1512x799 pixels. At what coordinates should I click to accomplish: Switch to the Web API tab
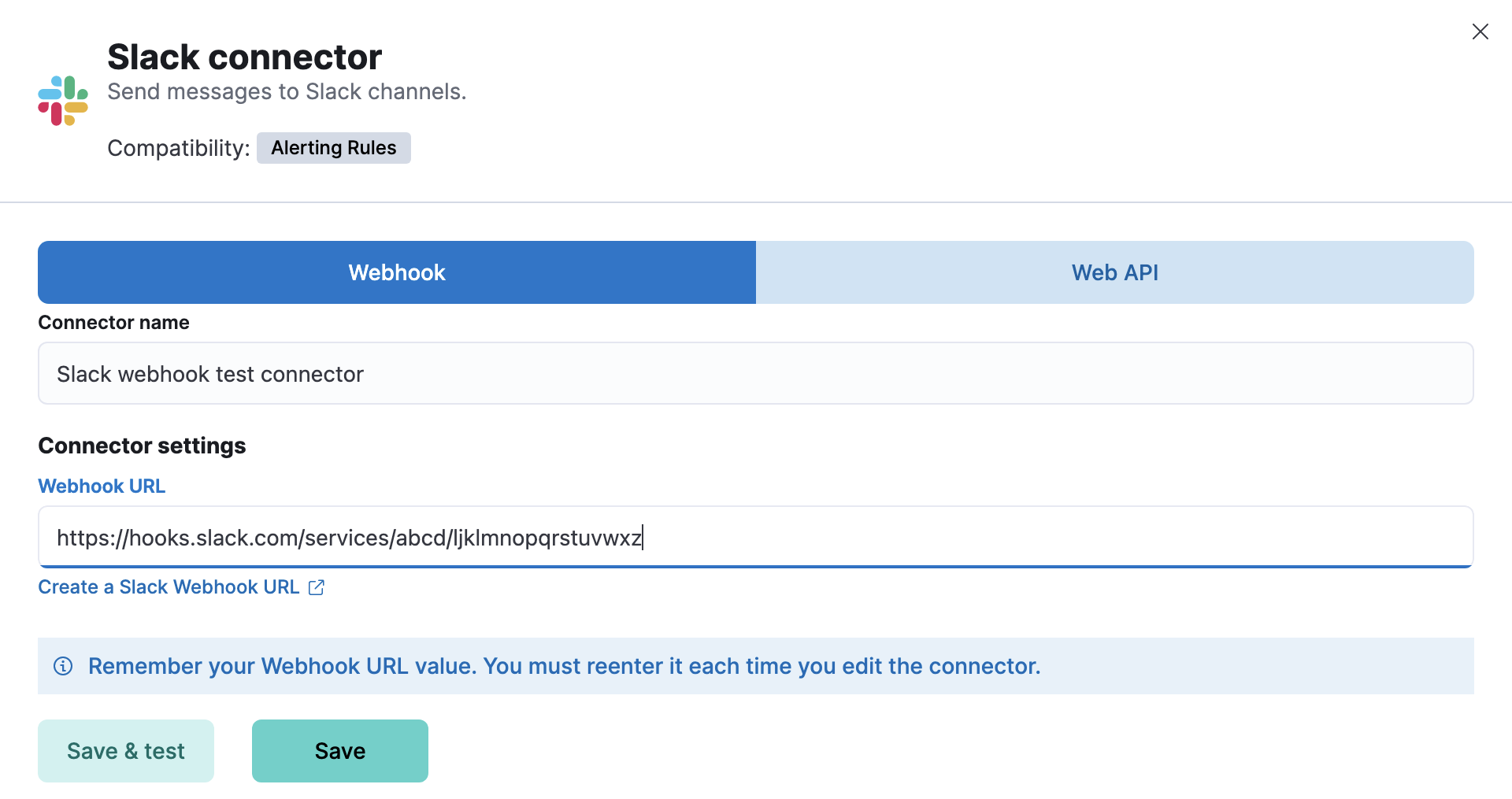click(x=1114, y=272)
